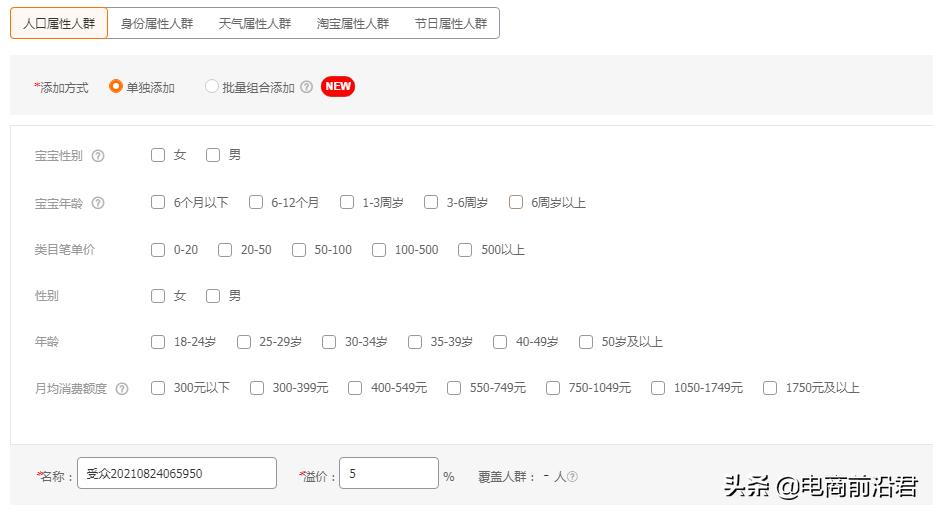933x513 pixels.
Task: Select 批量组合添加 radio option
Action: point(211,87)
